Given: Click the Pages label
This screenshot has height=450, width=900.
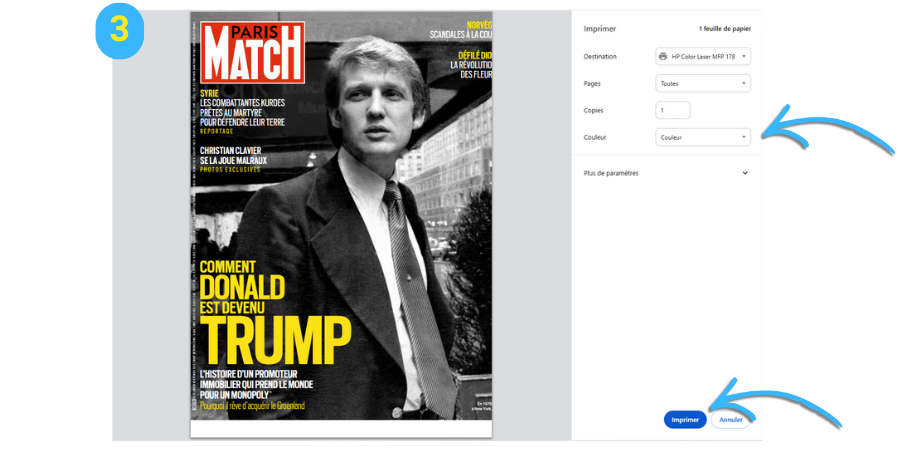Looking at the screenshot, I should 592,83.
